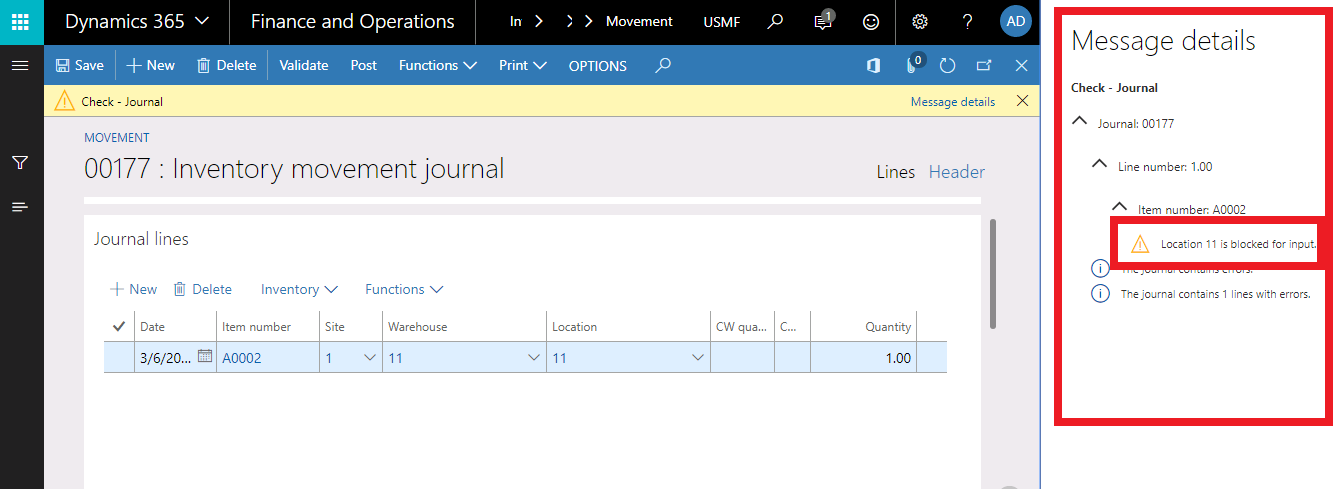Open the Print dropdown menu

click(523, 65)
